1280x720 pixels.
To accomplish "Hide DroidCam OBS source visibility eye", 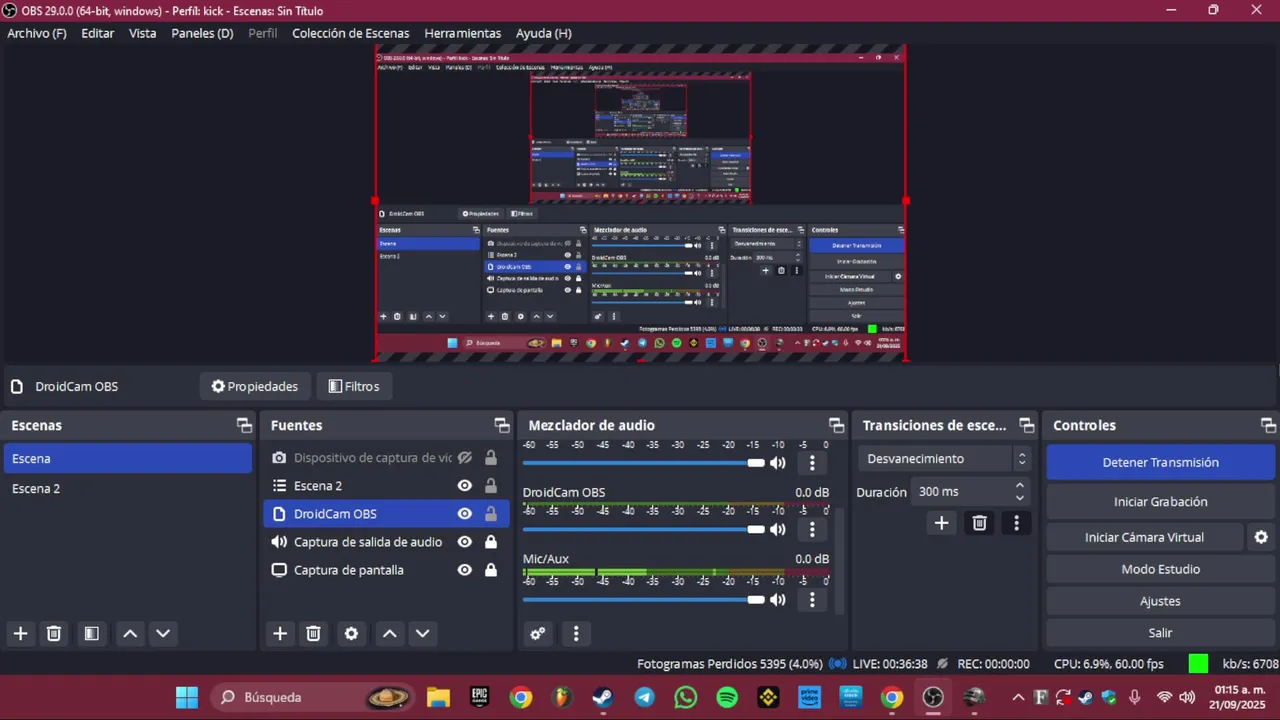I will click(465, 514).
